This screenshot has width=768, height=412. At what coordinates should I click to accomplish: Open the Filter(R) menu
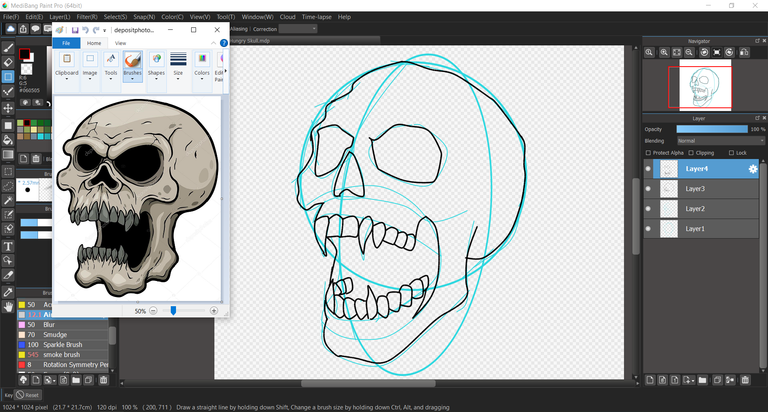(x=87, y=17)
